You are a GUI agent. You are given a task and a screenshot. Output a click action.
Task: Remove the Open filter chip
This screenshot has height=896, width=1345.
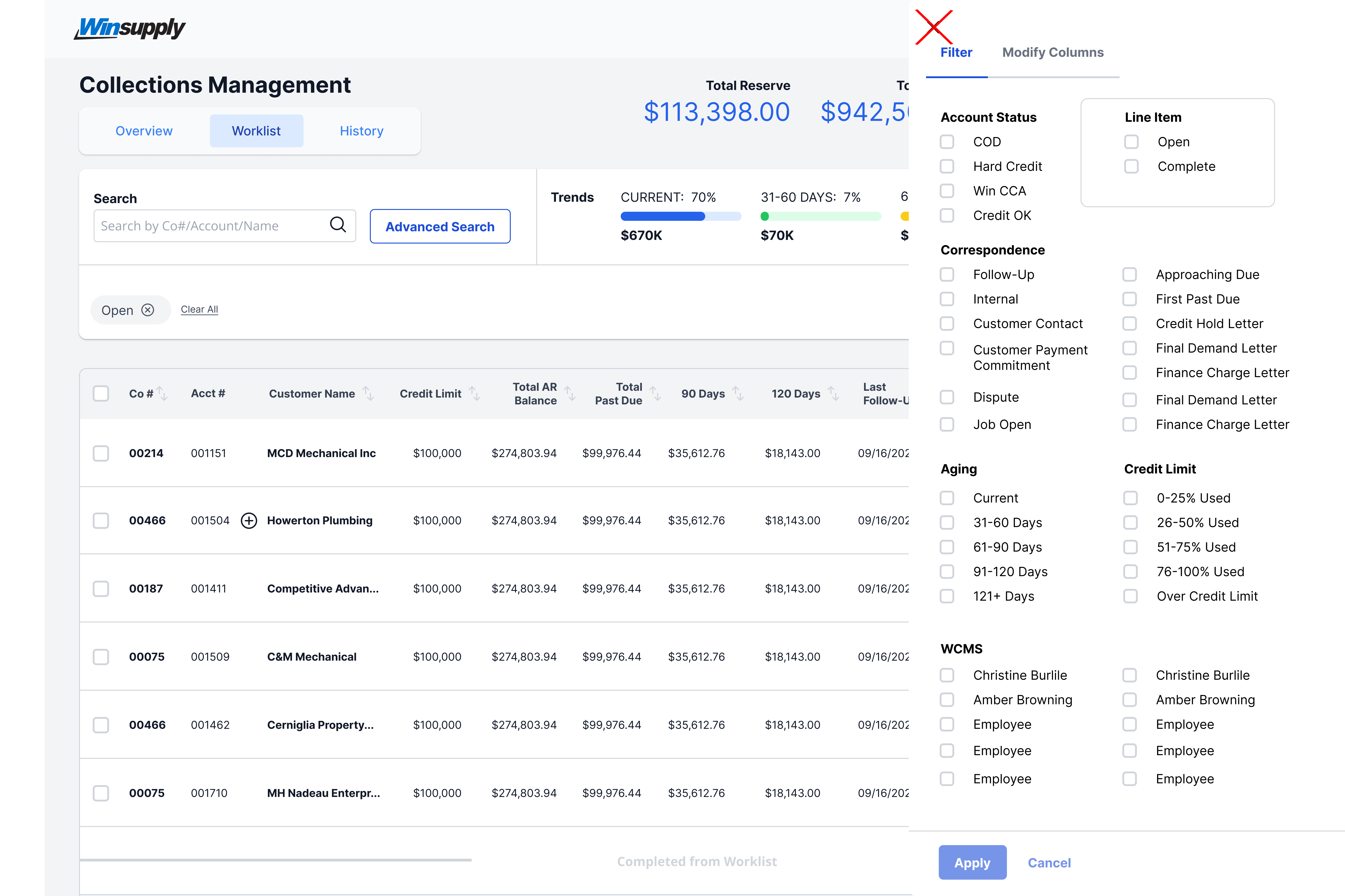click(x=148, y=310)
